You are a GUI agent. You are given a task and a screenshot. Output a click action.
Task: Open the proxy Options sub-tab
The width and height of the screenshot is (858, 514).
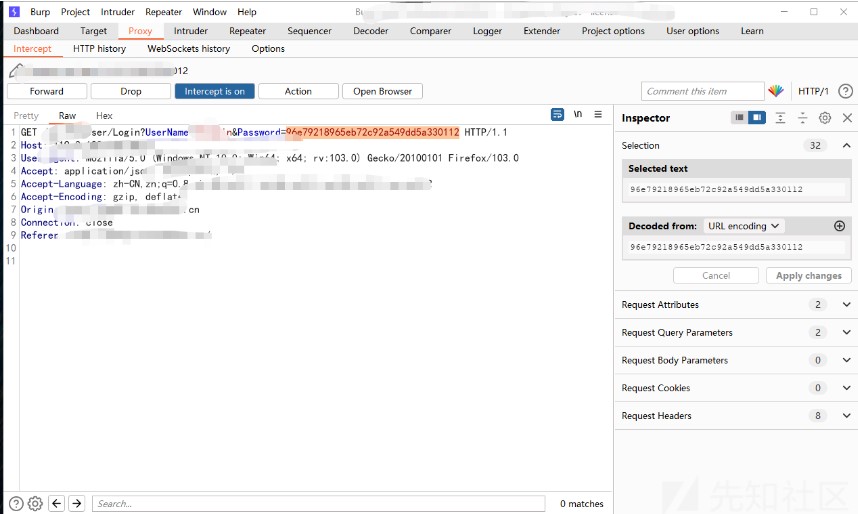[x=268, y=49]
